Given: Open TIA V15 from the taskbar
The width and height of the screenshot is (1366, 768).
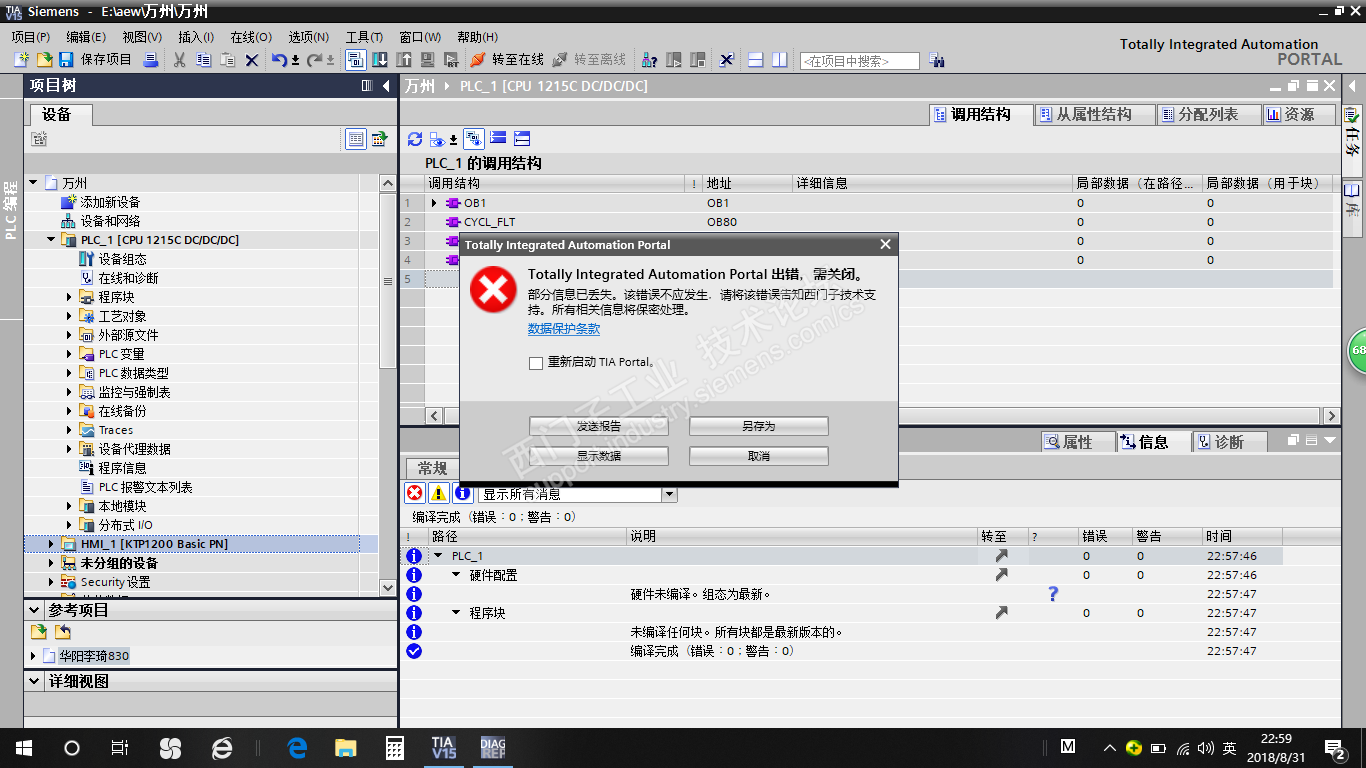Looking at the screenshot, I should (x=443, y=747).
